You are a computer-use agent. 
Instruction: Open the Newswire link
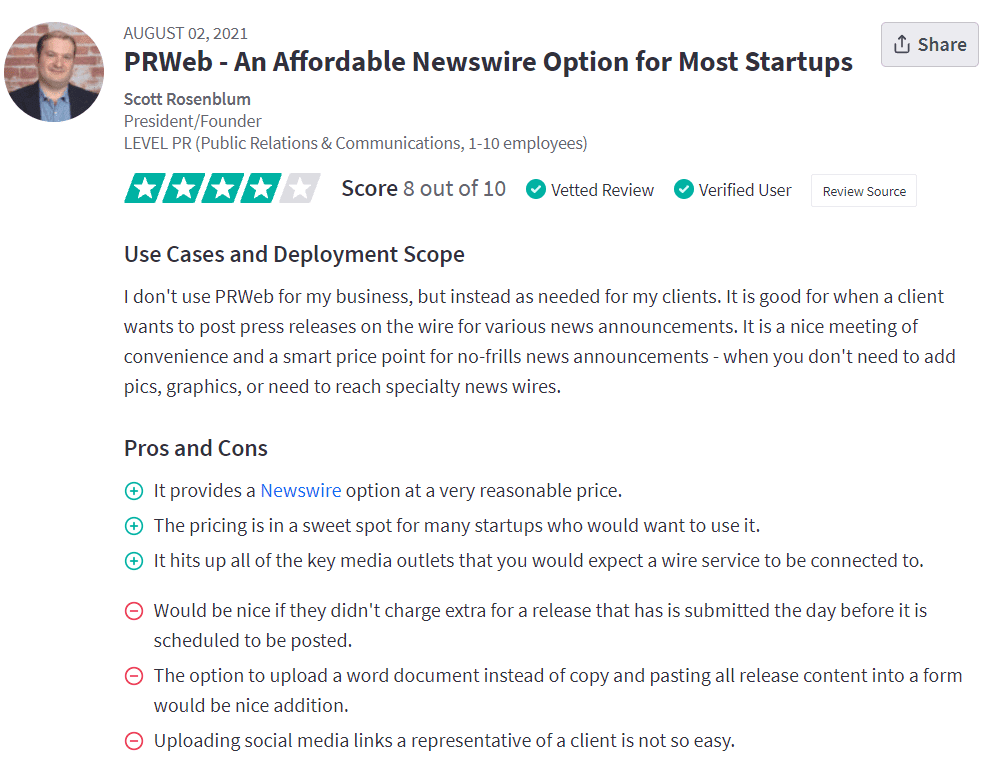(x=301, y=490)
